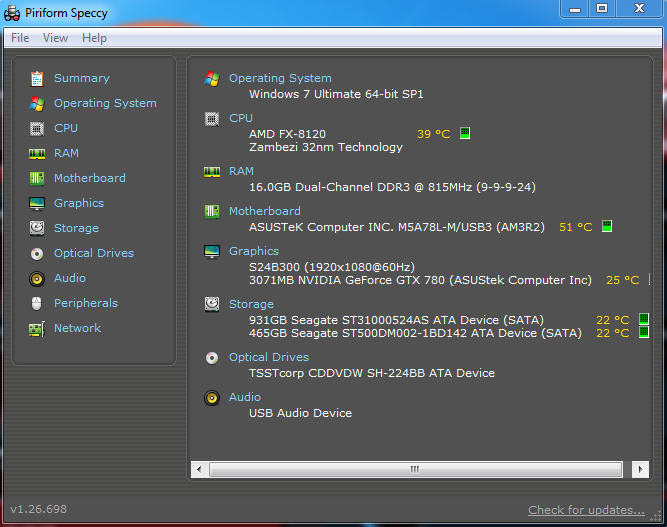
Task: Click the v1.26.698 version label
Action: pos(38,509)
